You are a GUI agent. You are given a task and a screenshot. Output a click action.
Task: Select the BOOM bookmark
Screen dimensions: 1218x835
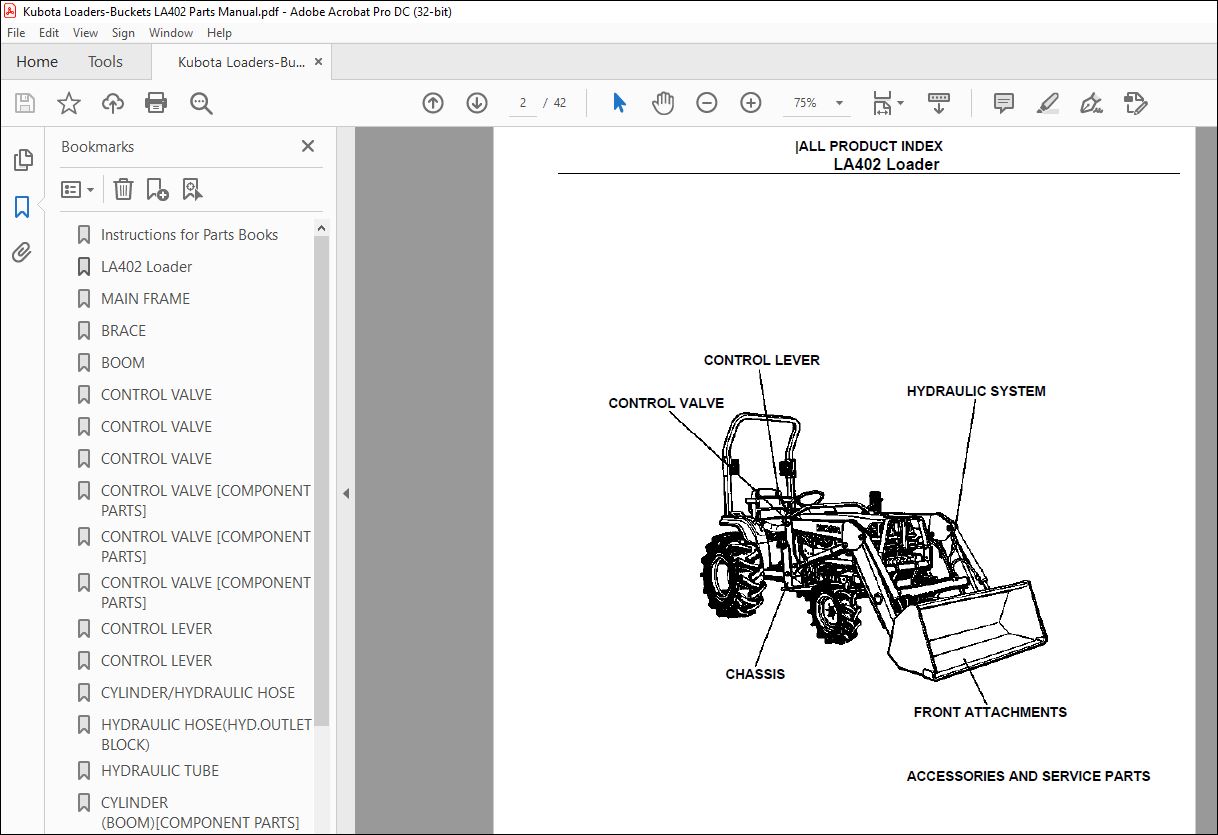point(123,362)
